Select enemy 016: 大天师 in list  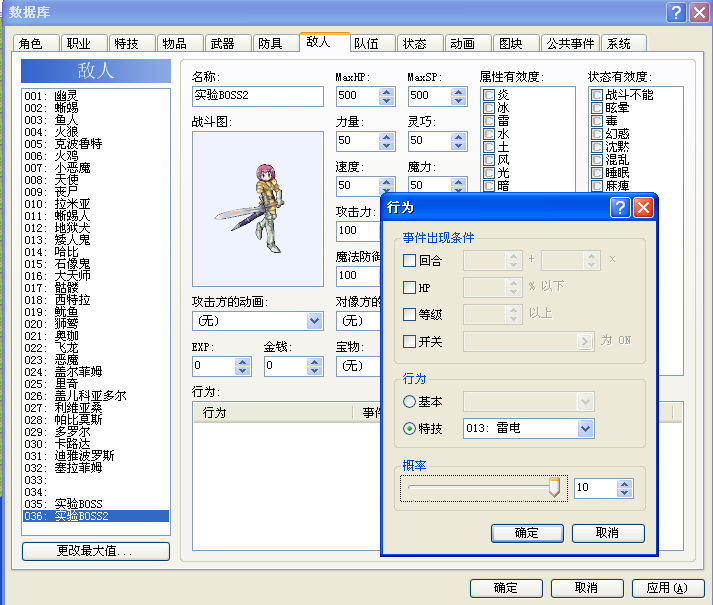tap(95, 276)
